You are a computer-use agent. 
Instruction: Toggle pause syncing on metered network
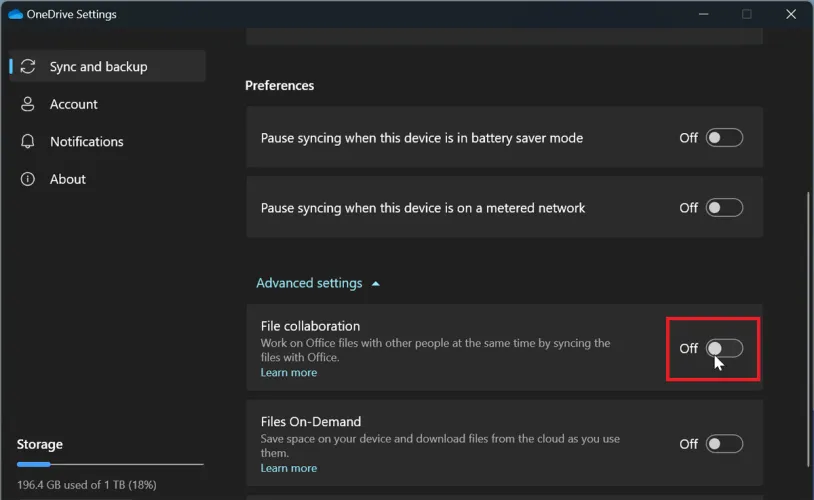point(724,208)
